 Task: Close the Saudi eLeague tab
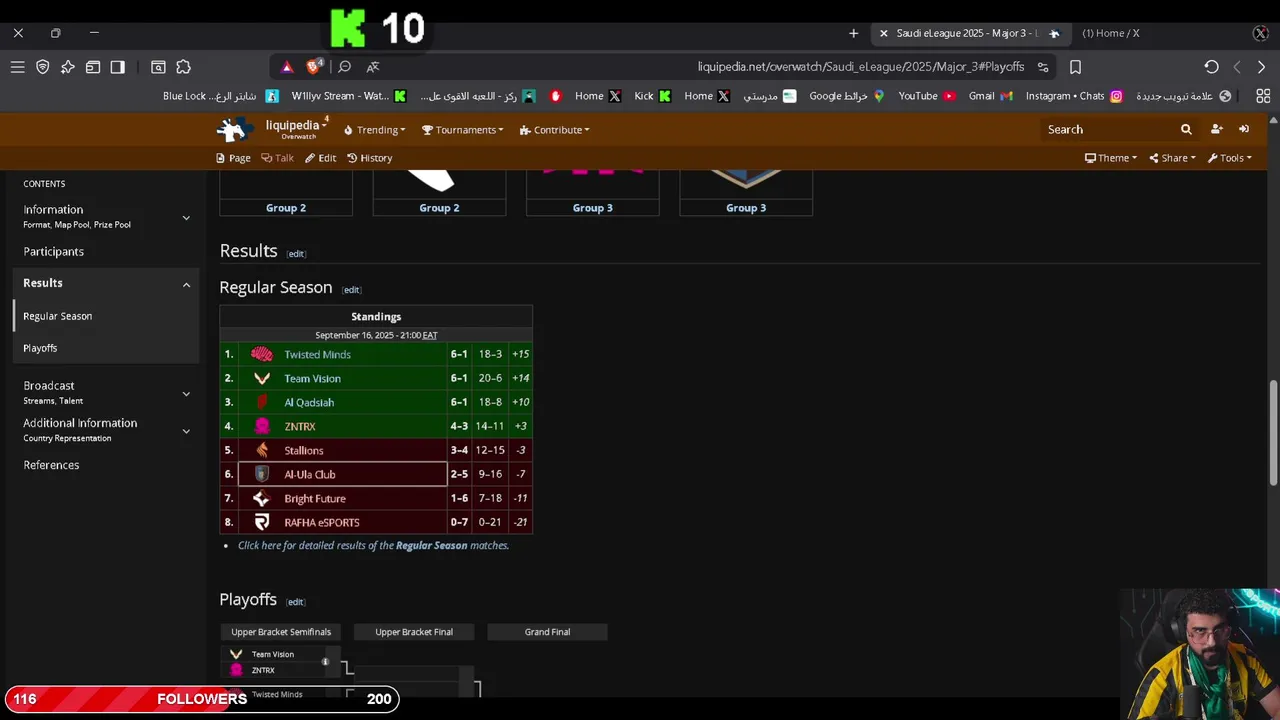pyautogui.click(x=883, y=33)
